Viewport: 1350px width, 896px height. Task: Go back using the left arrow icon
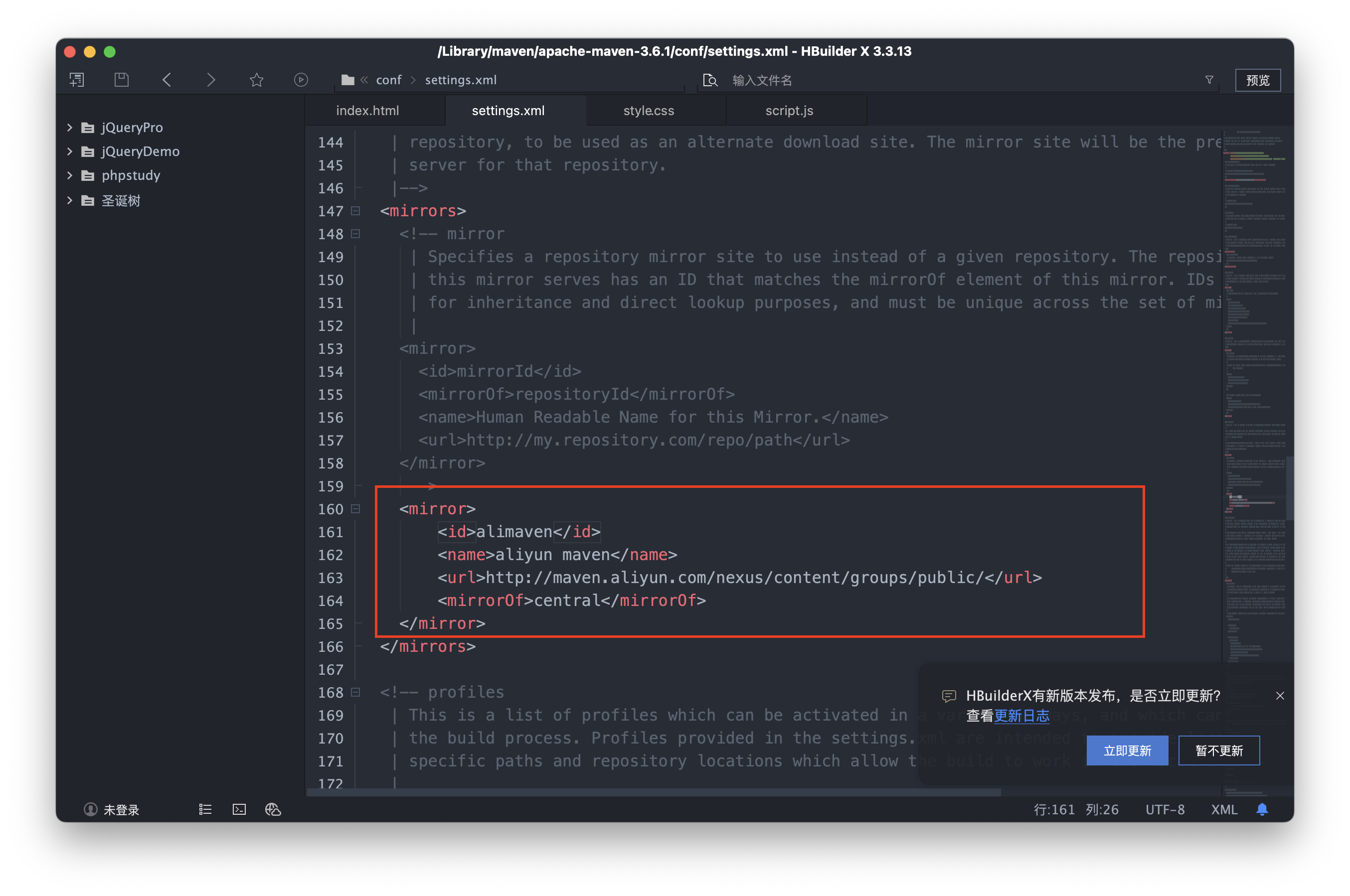tap(167, 80)
